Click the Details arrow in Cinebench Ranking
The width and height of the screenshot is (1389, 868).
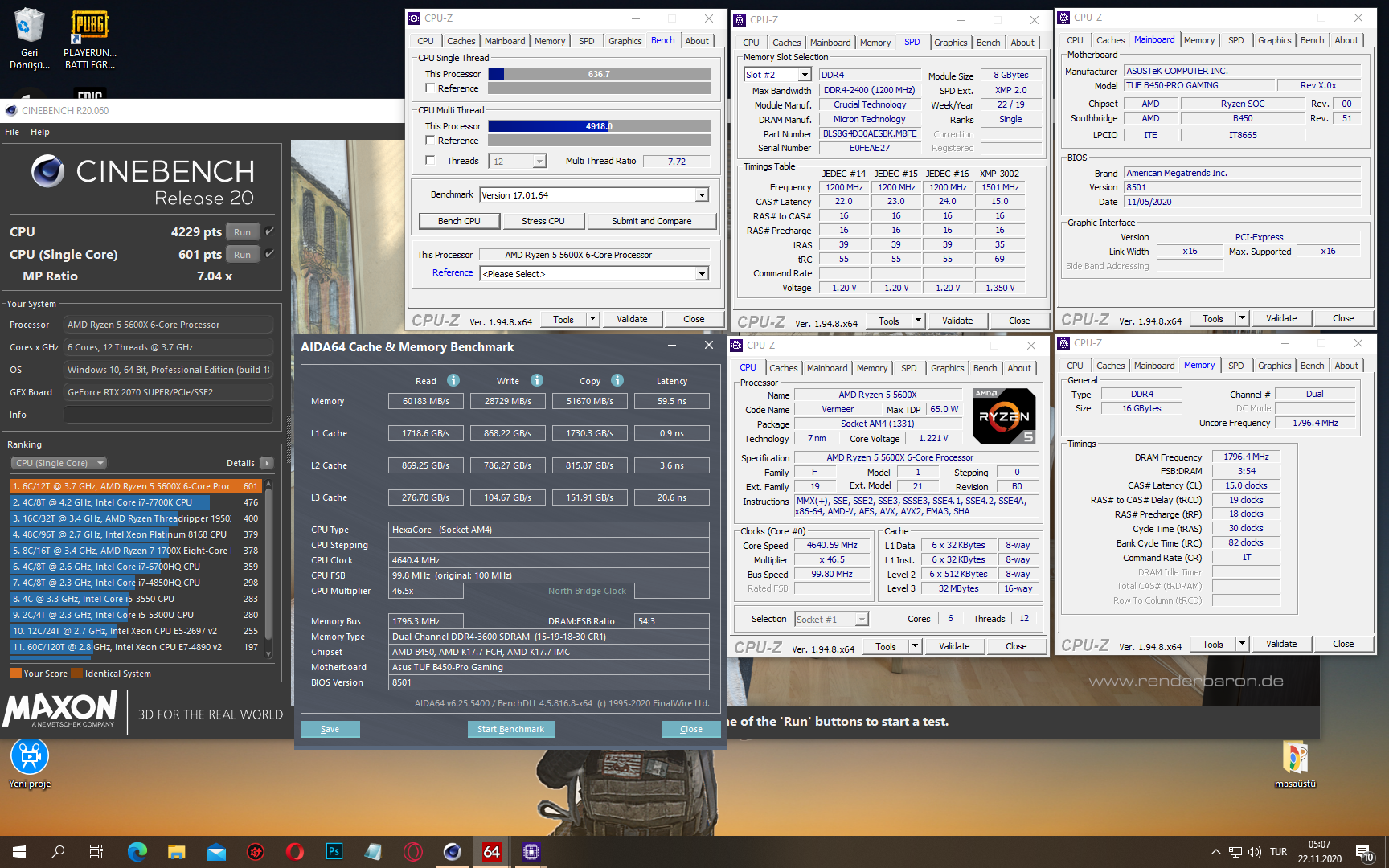[267, 463]
